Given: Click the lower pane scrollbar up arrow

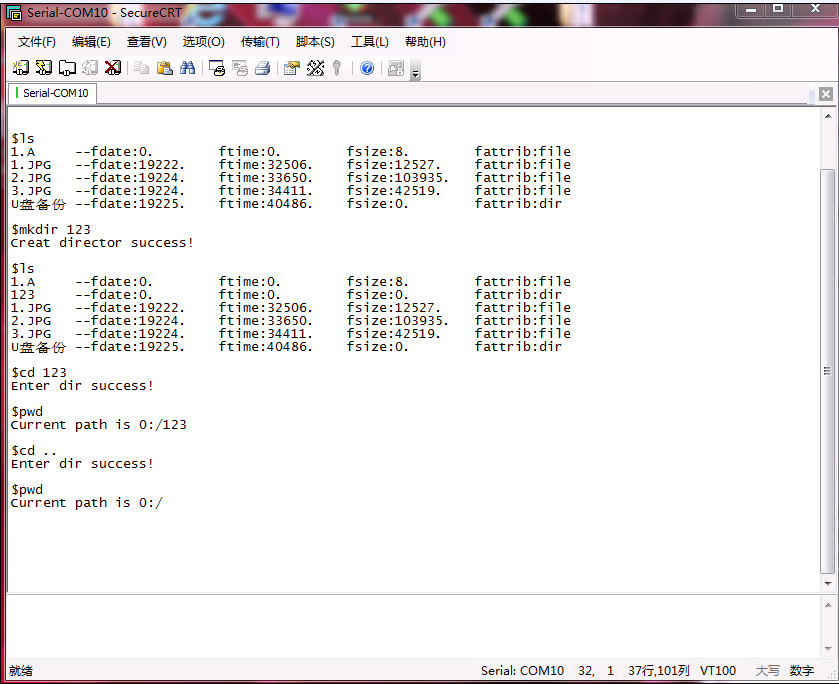Looking at the screenshot, I should click(x=828, y=605).
